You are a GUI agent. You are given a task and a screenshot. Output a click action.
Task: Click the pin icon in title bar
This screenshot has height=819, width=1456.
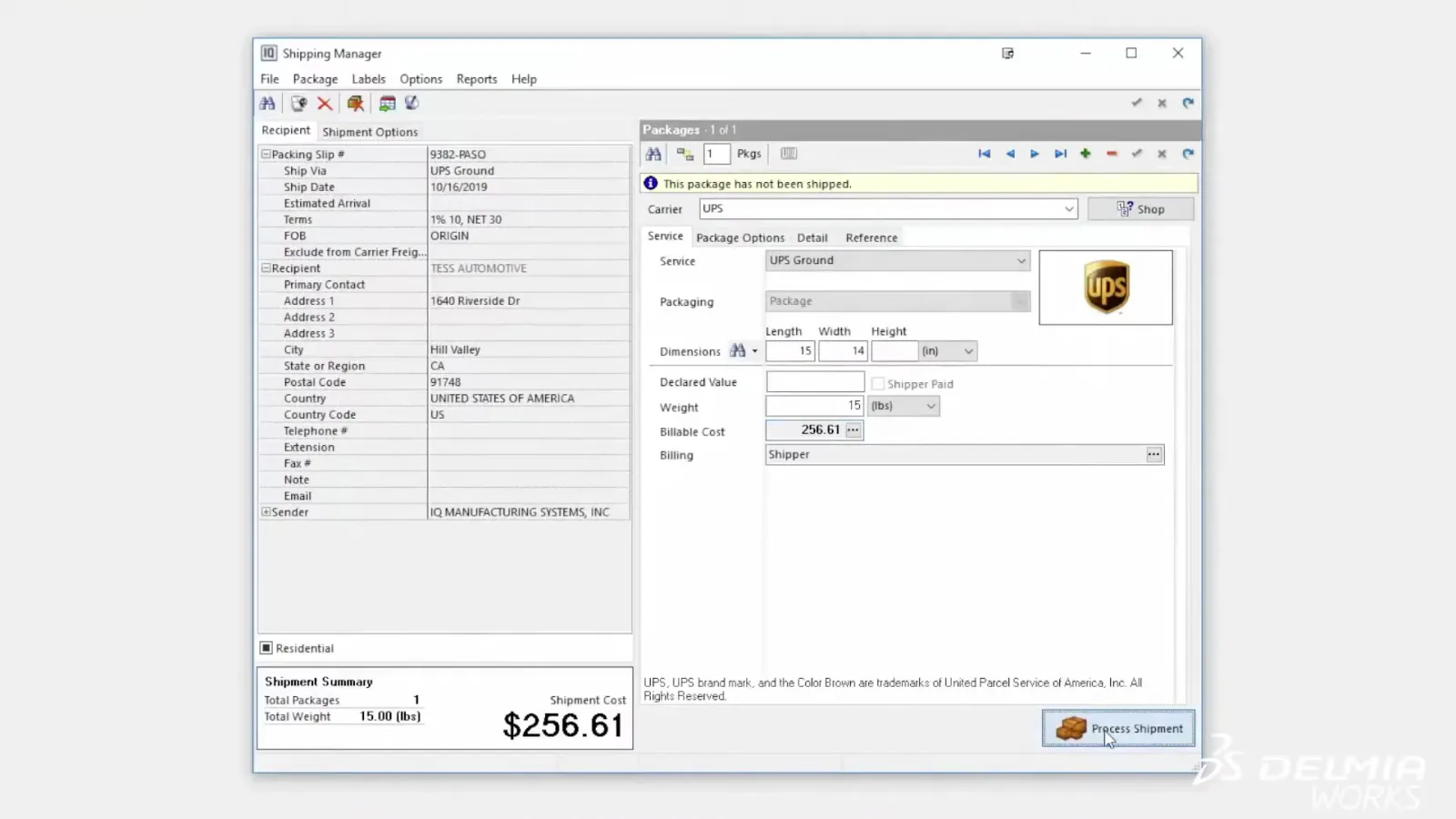coord(1008,54)
